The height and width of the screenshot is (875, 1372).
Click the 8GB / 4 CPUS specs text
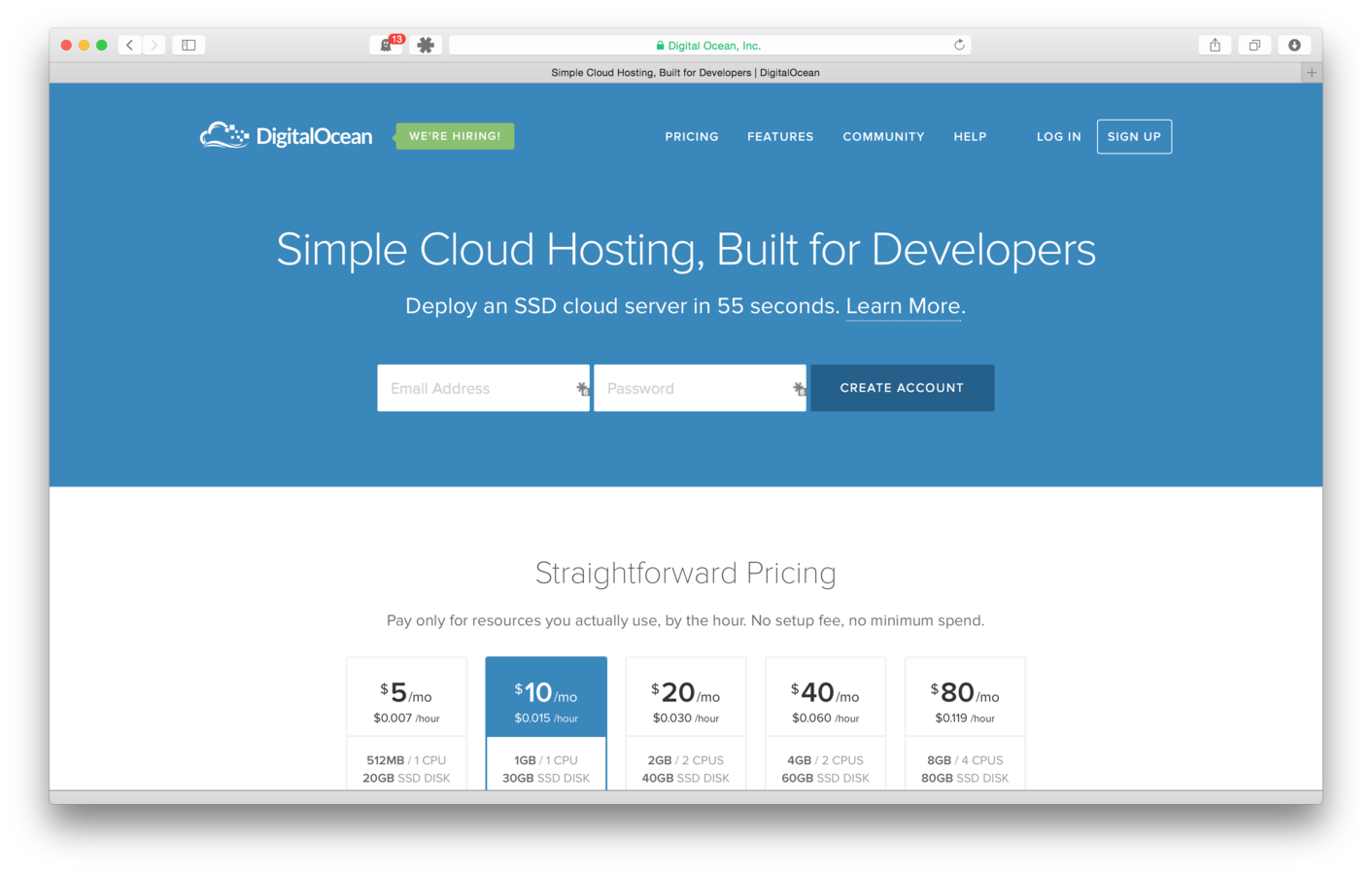click(965, 760)
